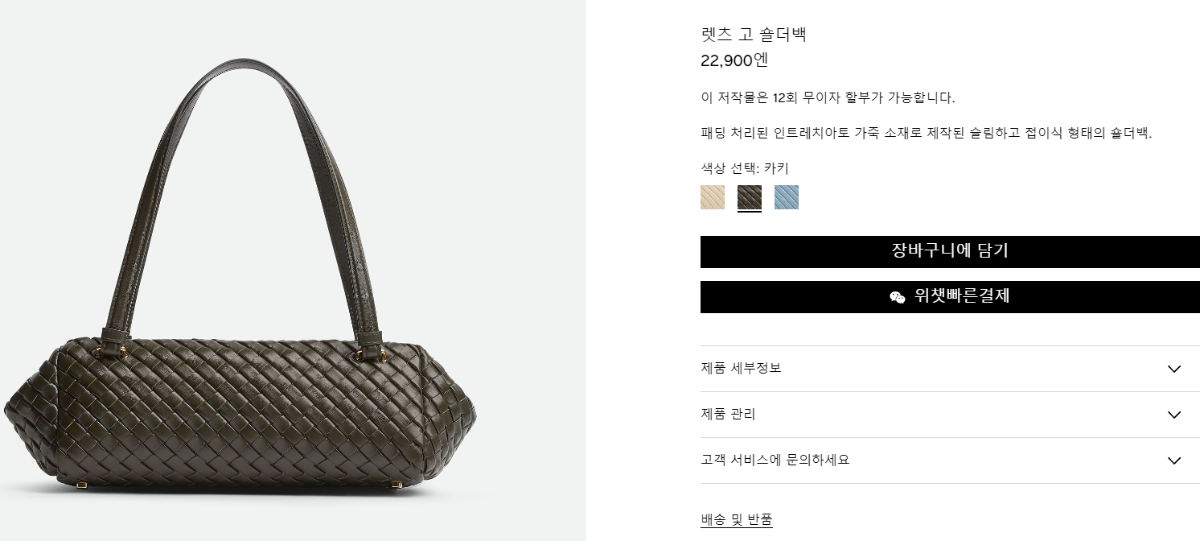Click the product title 렛츠 고 숄더백

click(x=753, y=34)
